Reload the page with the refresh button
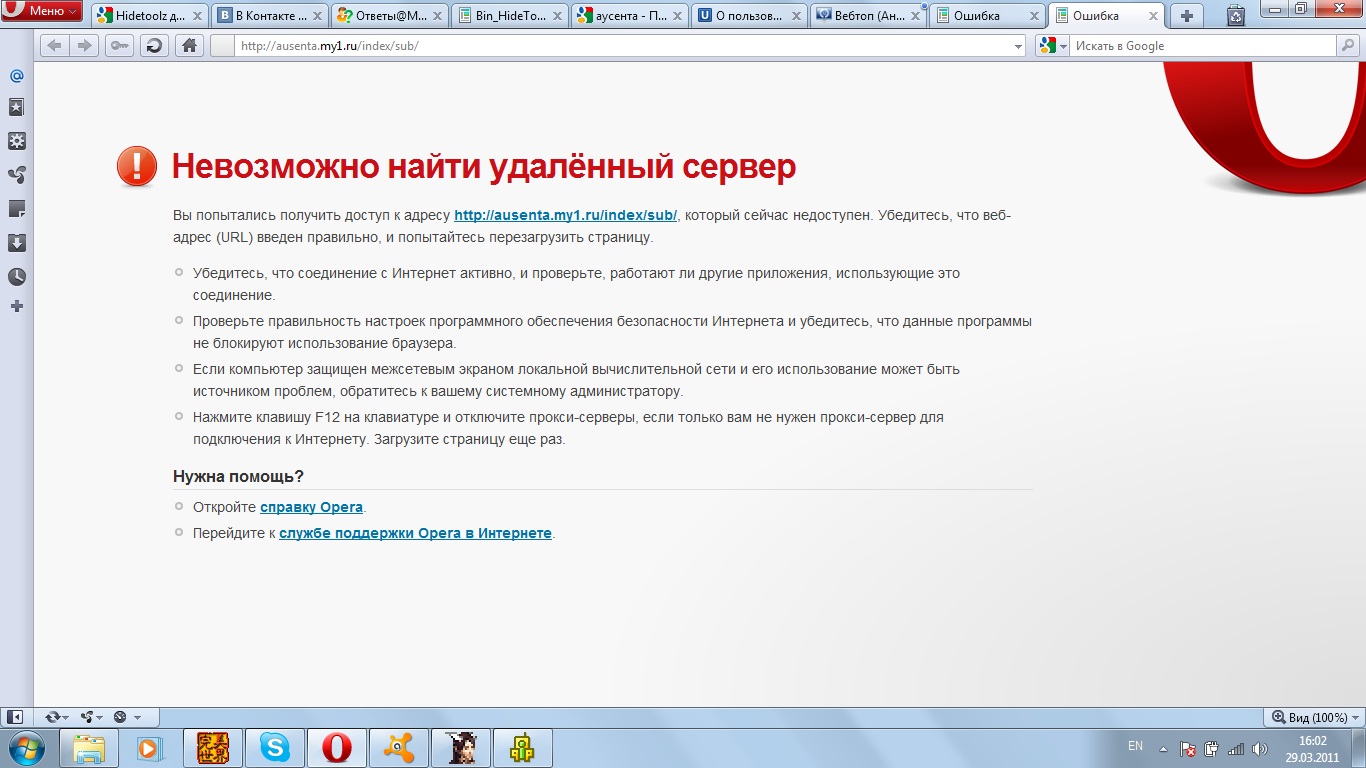Image resolution: width=1366 pixels, height=768 pixels. 154,46
